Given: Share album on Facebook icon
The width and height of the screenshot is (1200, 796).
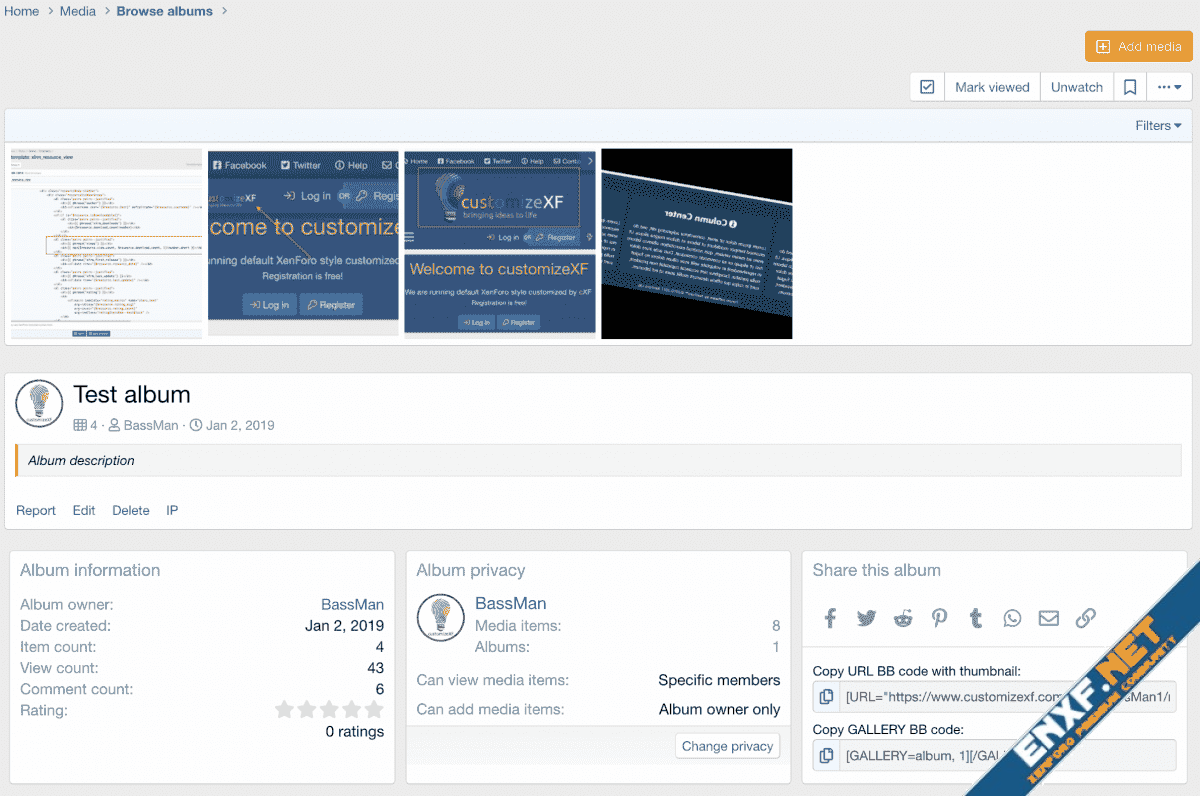Looking at the screenshot, I should coord(830,618).
